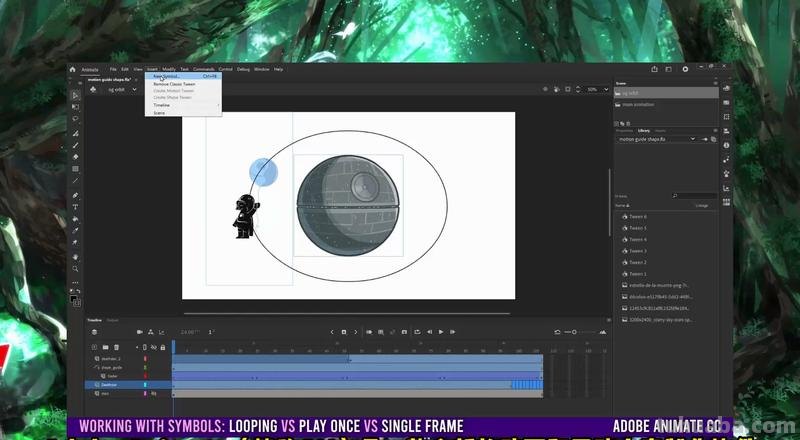Open the workspace switcher icon
Image resolution: width=800 pixels, height=440 pixels.
pos(668,69)
